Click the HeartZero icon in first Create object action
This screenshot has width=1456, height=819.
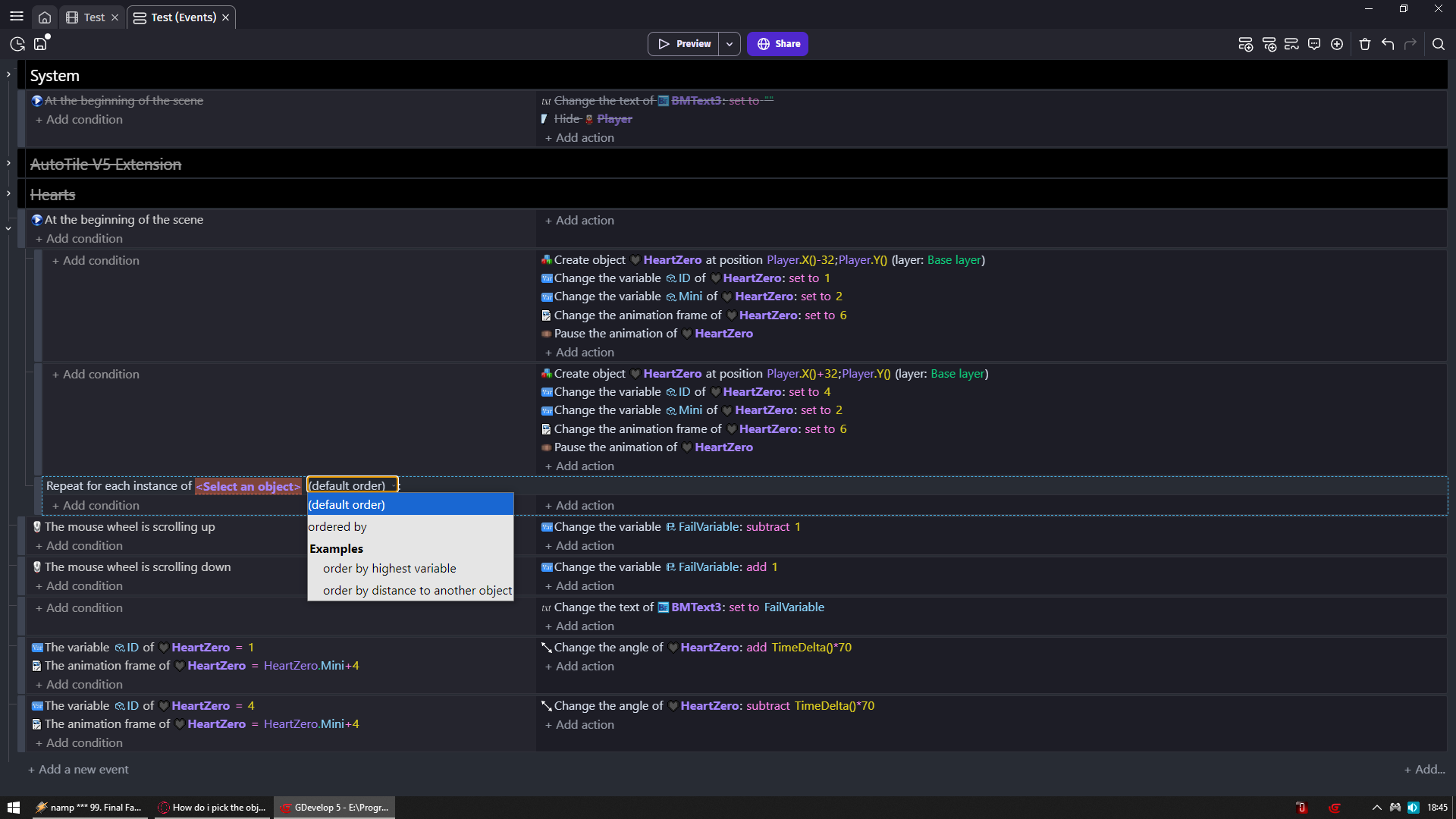635,260
